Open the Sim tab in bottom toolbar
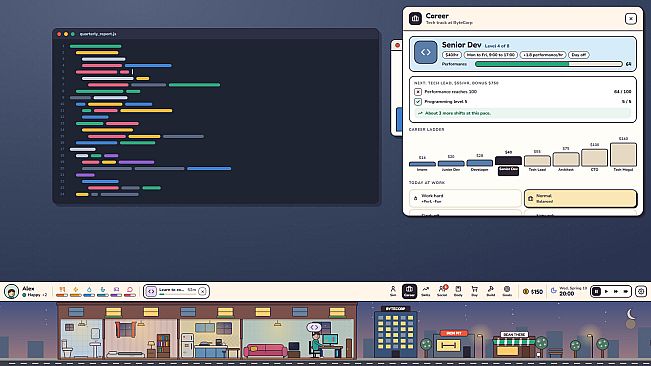 [x=393, y=291]
